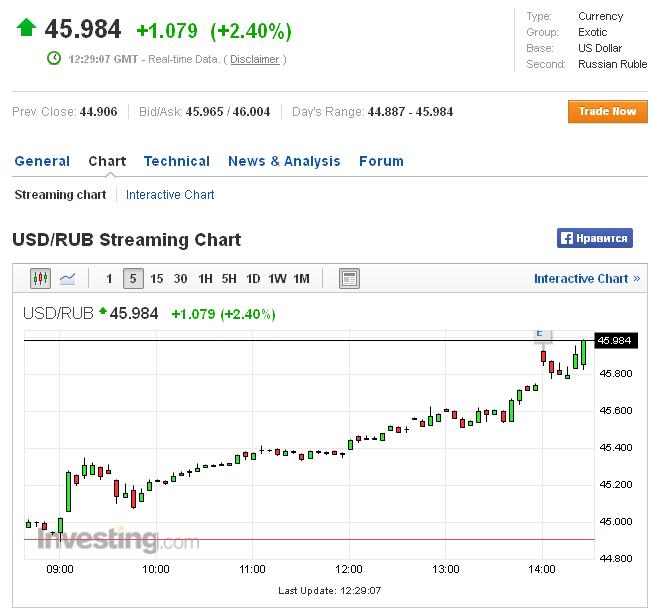Select the Streaming chart sub-tab
The width and height of the screenshot is (652, 614).
tap(60, 195)
